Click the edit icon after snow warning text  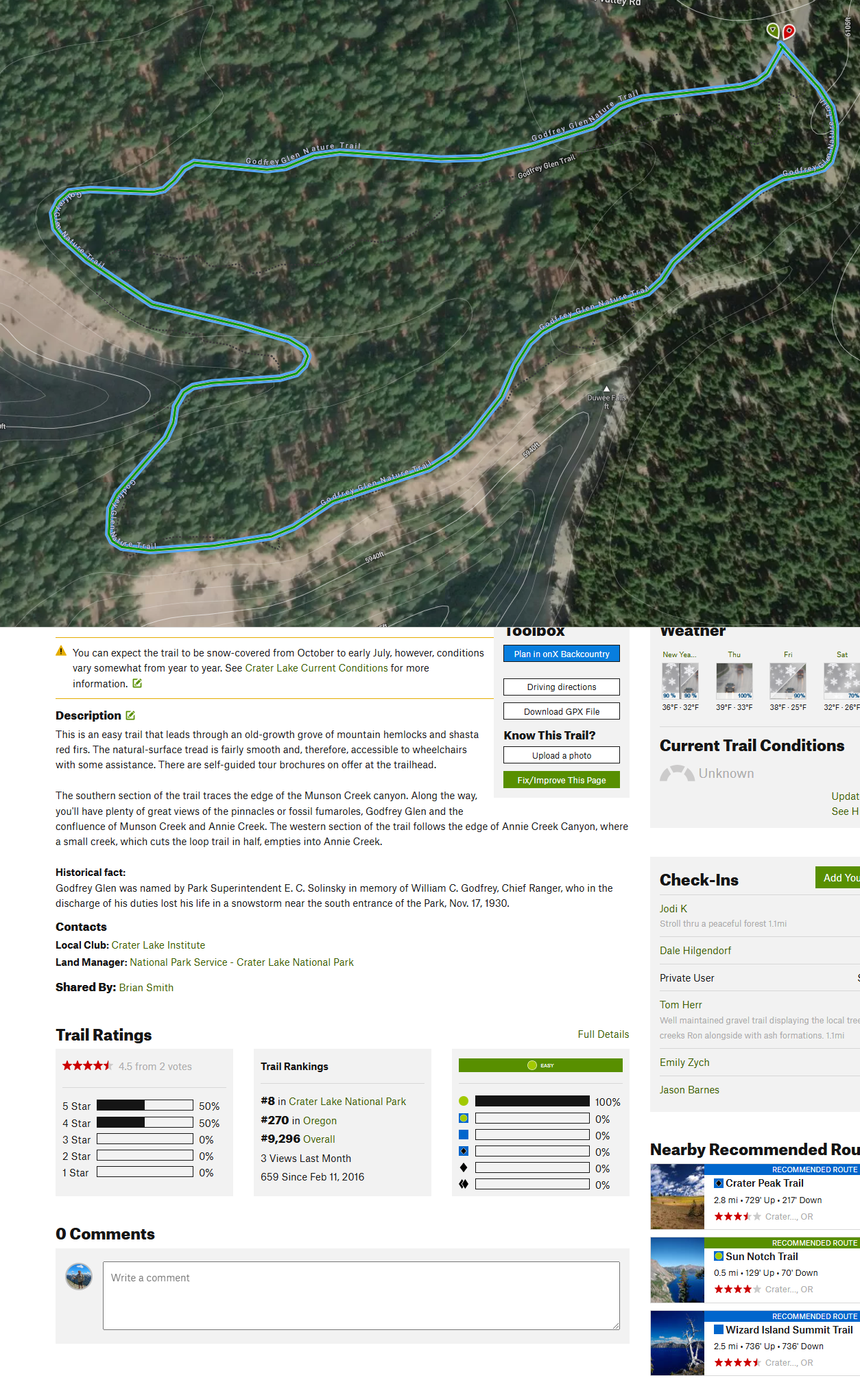point(137,683)
